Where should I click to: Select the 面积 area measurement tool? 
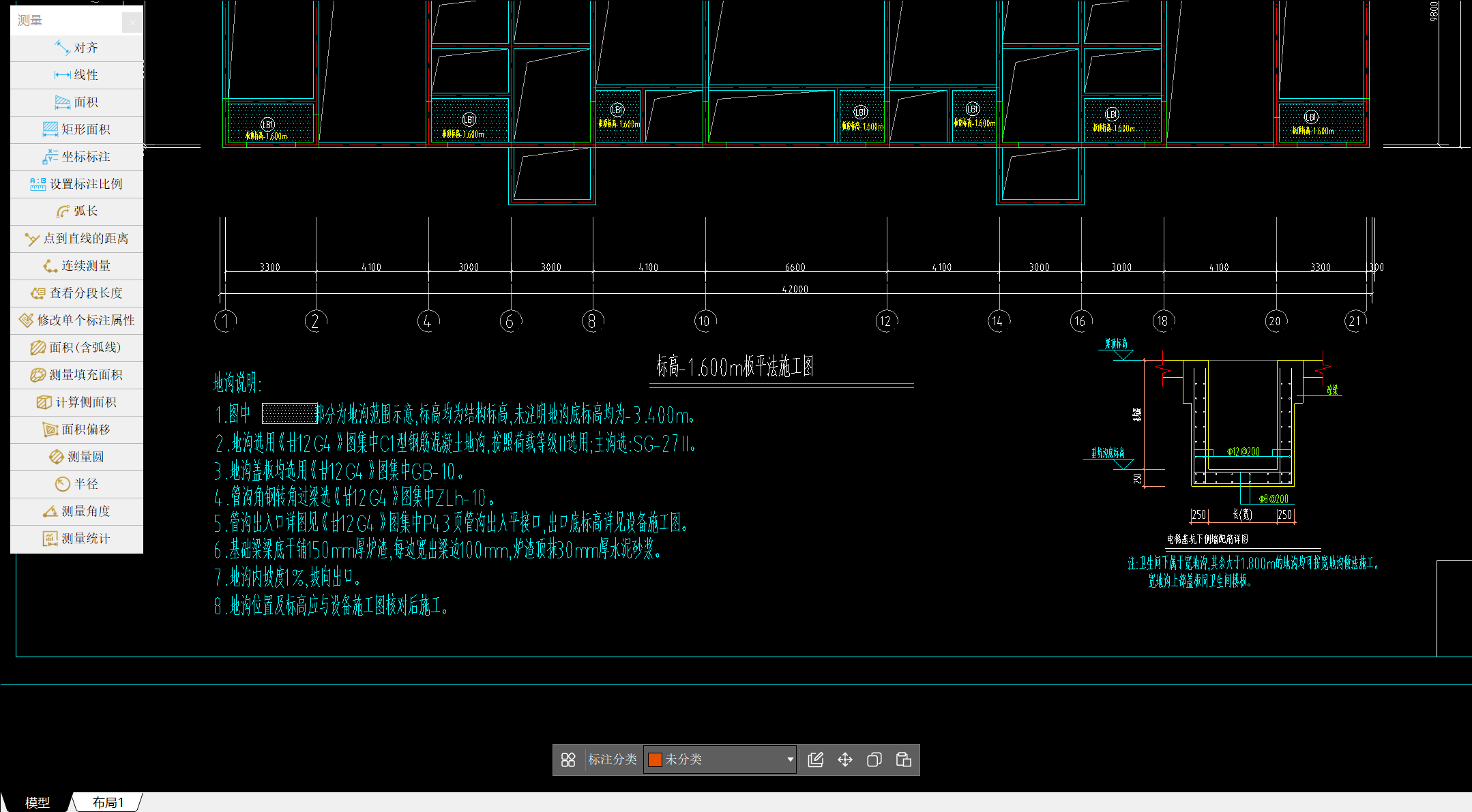(x=76, y=102)
